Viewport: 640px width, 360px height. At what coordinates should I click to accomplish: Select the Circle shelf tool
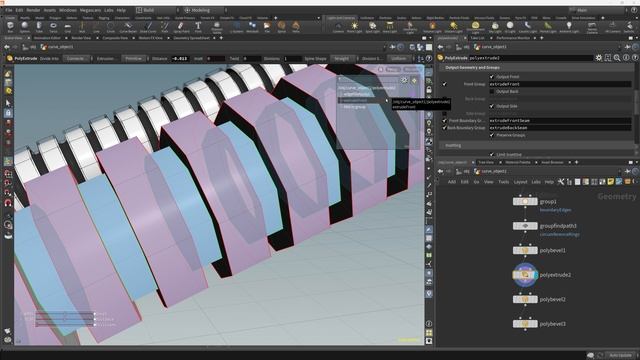tap(110, 27)
